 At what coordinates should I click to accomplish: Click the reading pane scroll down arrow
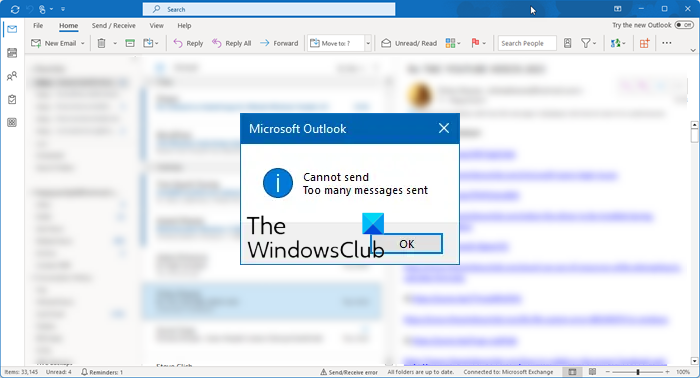694,361
